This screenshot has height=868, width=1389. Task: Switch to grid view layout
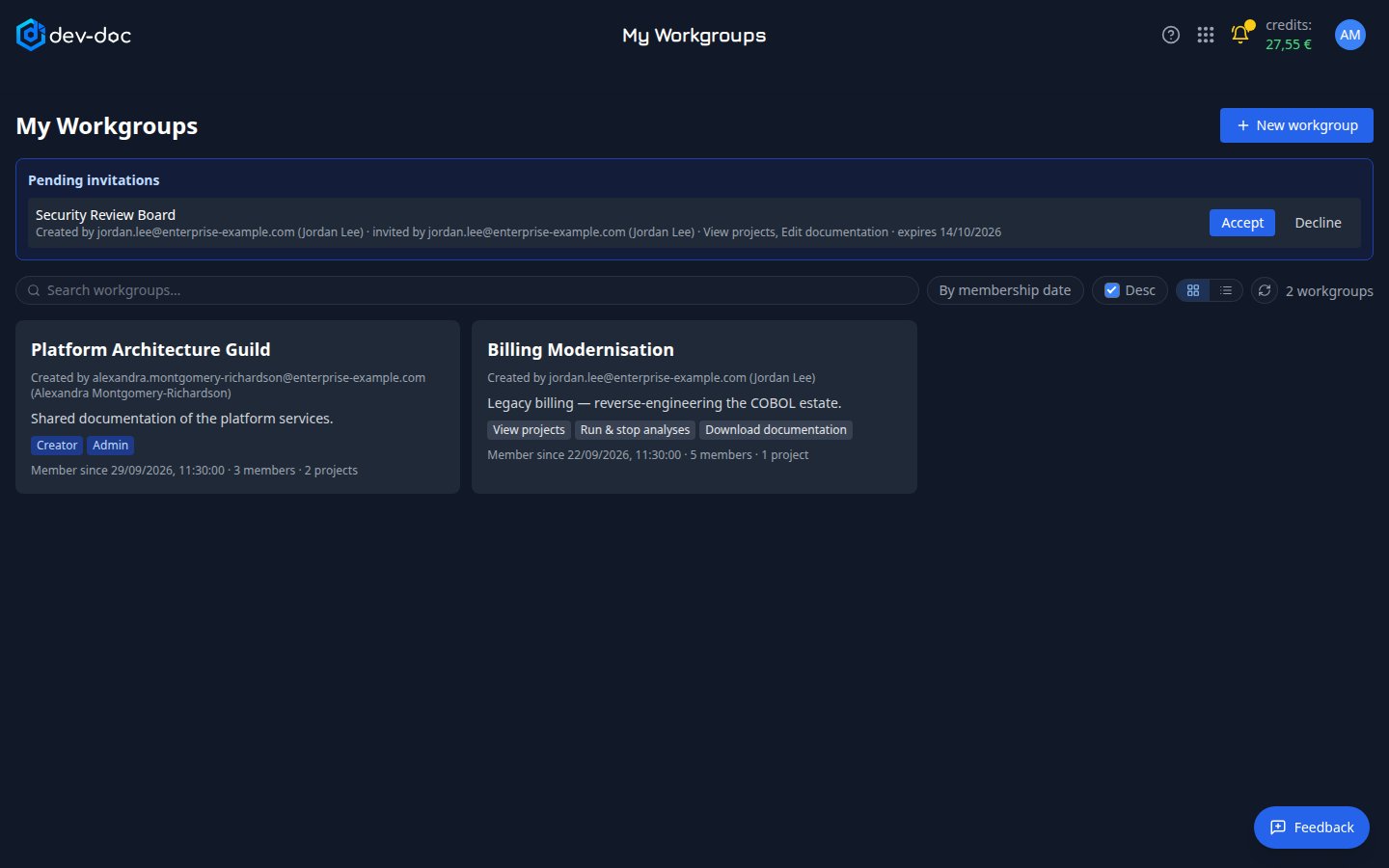pos(1193,290)
